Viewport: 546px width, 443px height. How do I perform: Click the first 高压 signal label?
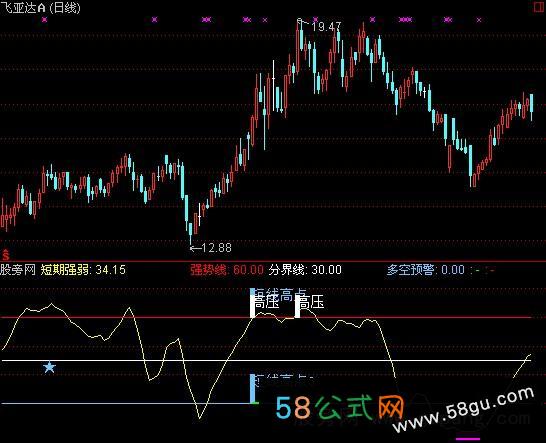[267, 302]
